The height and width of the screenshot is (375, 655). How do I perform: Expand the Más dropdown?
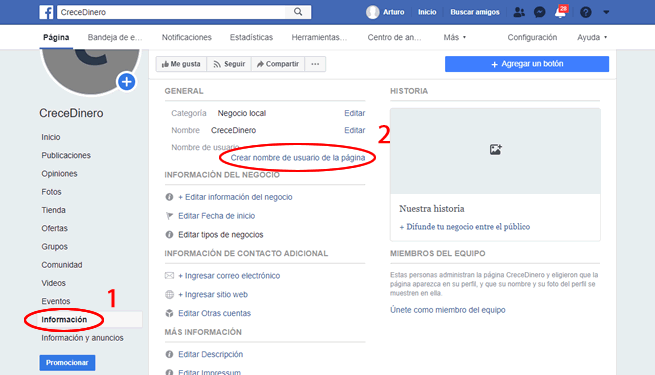[454, 37]
